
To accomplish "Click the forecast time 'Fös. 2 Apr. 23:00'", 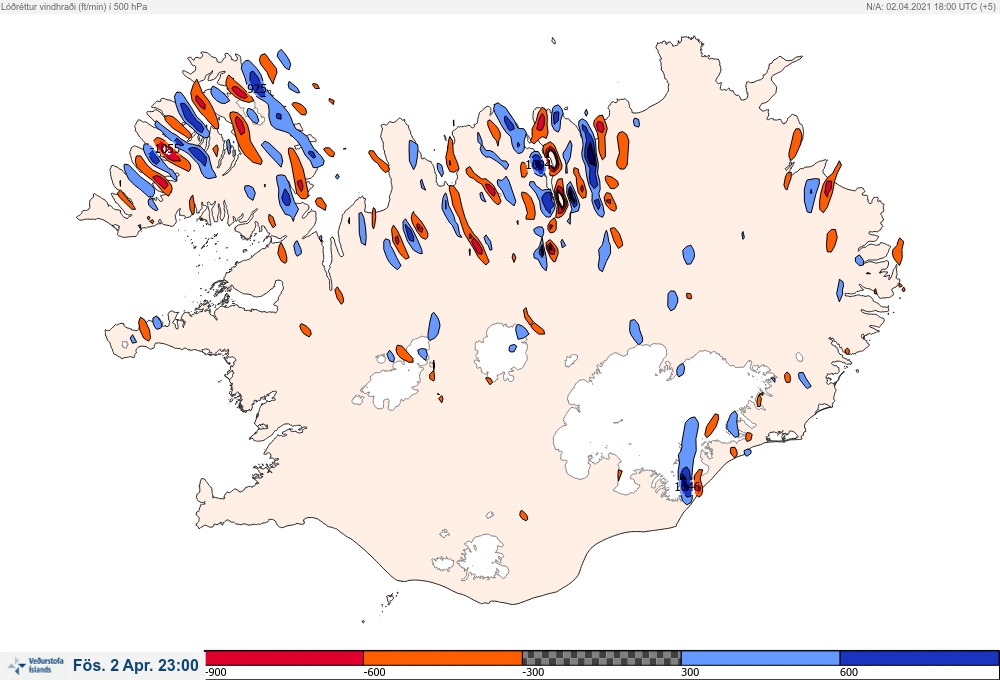I will tap(136, 665).
